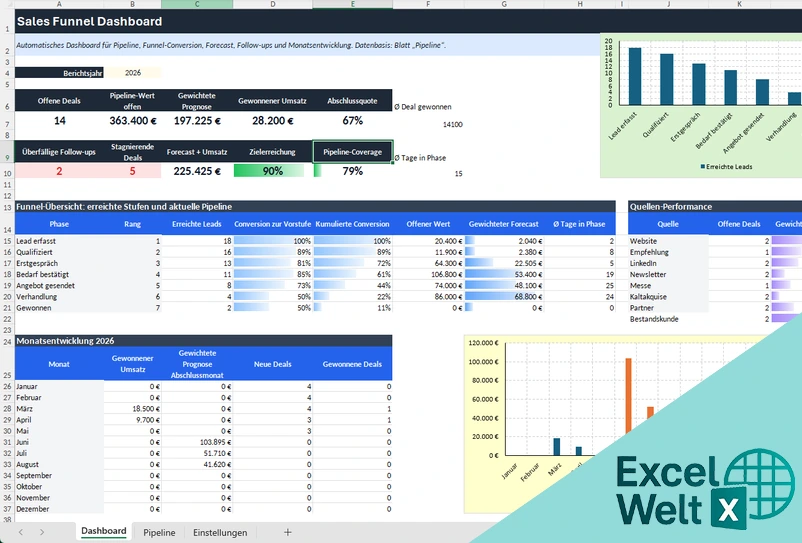Screen dimensions: 802x543
Task: Click the Abschlussquote value 67%
Action: (352, 121)
